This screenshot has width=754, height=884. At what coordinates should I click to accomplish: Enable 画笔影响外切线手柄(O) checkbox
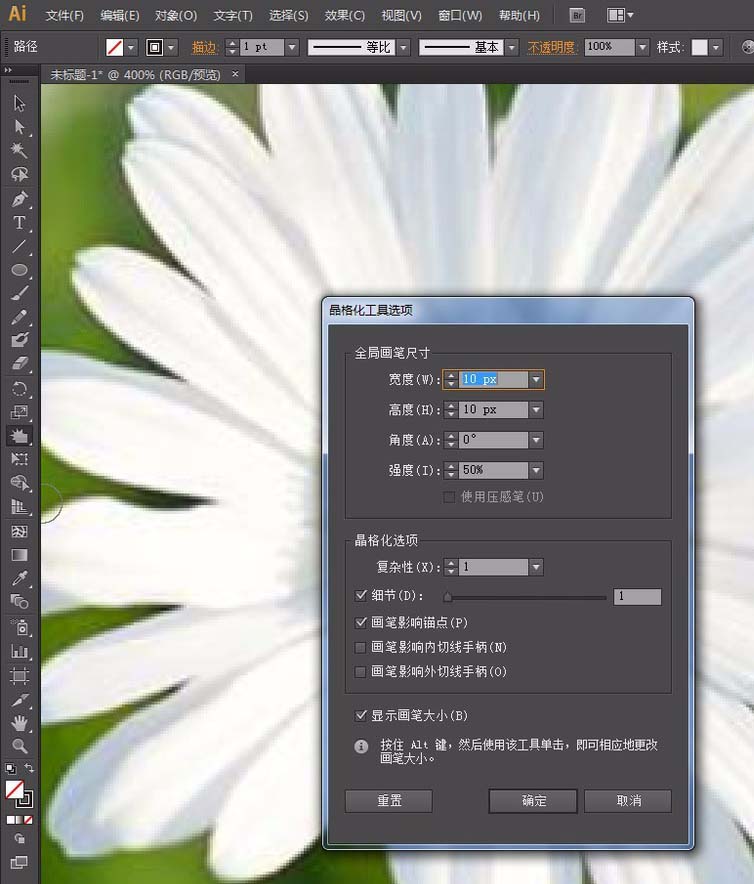click(360, 671)
